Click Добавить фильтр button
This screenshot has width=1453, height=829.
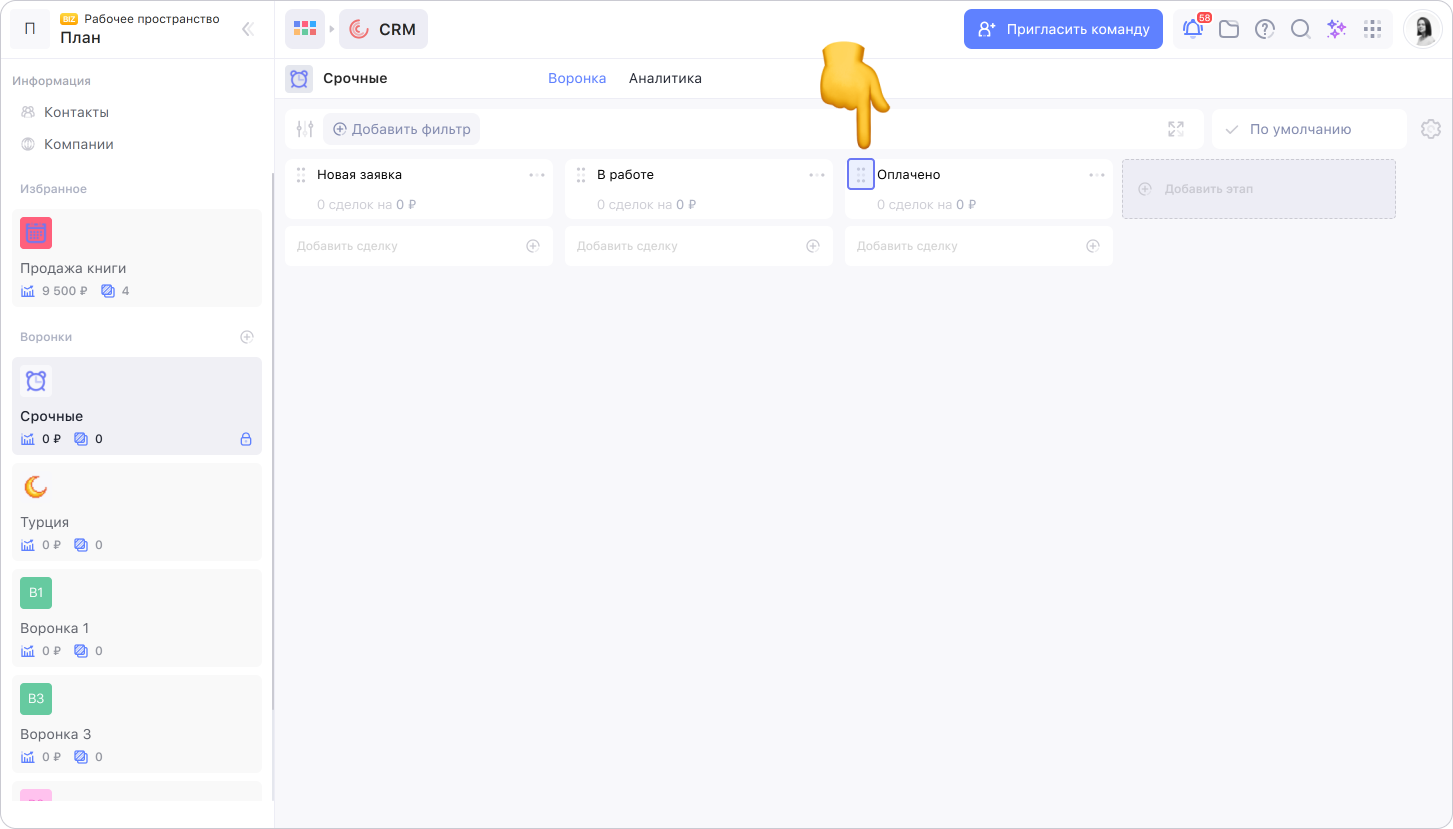pyautogui.click(x=401, y=129)
